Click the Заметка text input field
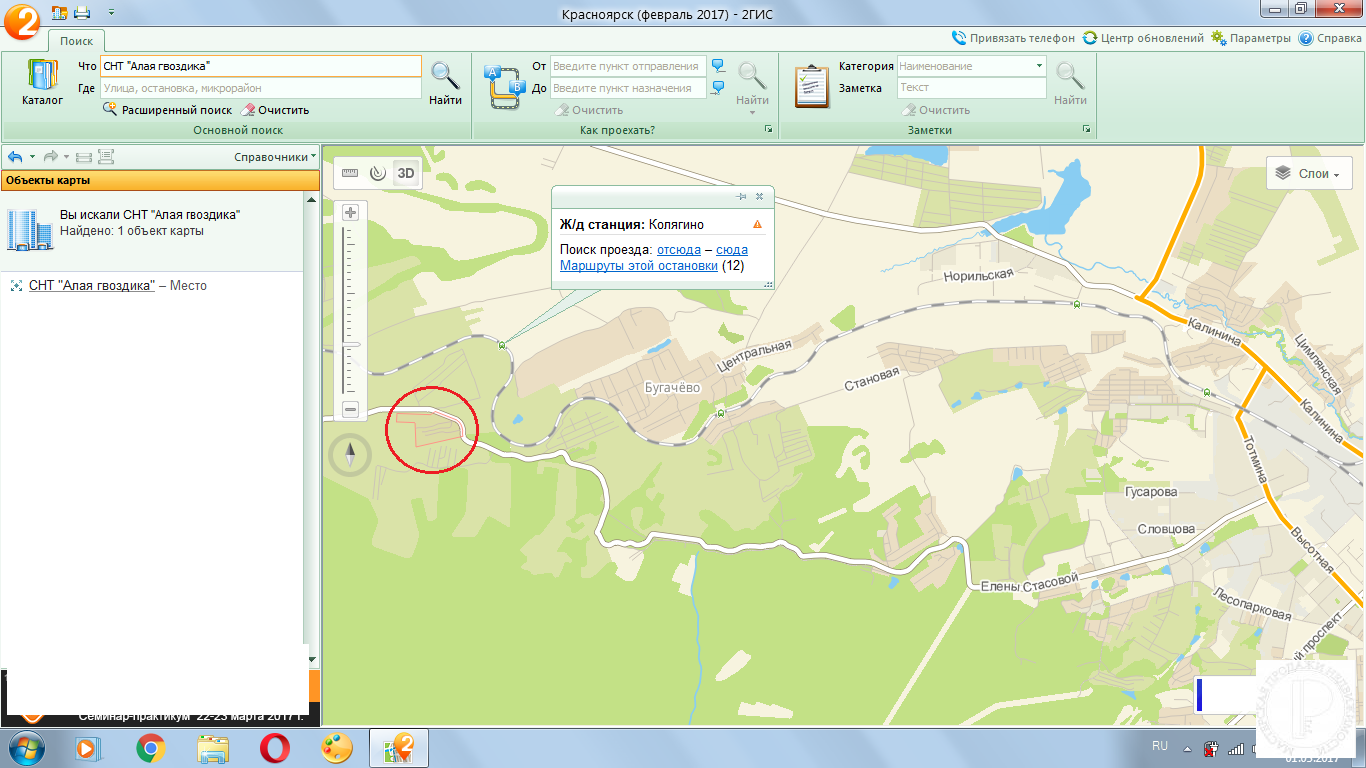 (x=971, y=88)
